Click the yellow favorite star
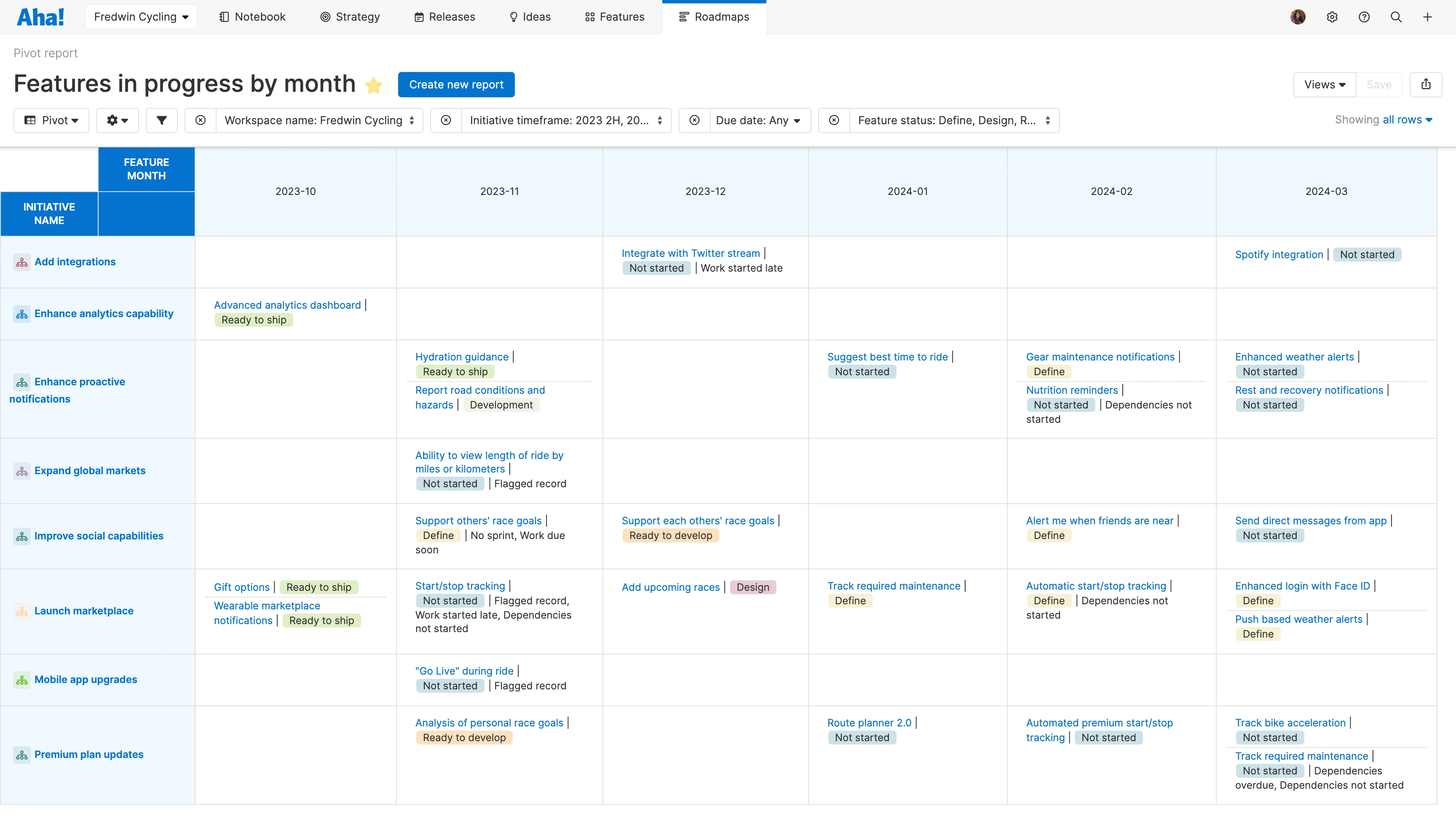The height and width of the screenshot is (838, 1456). tap(374, 85)
